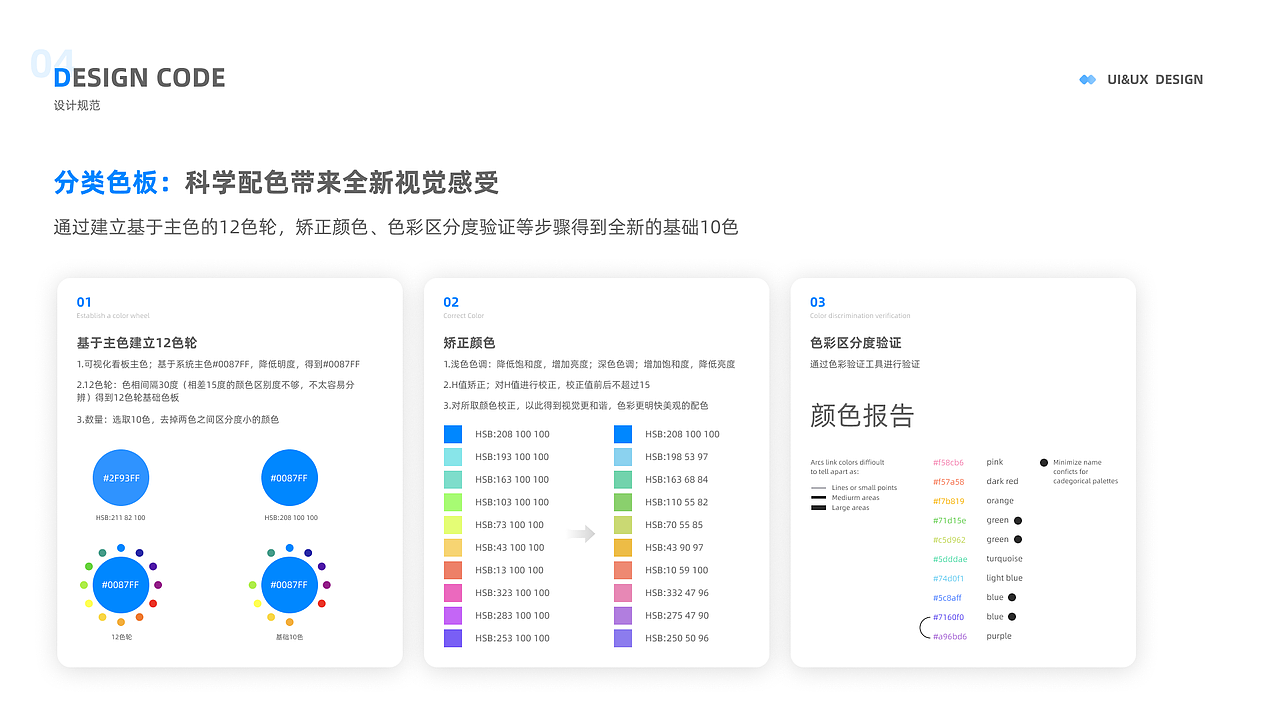Click the blue double-diamond UI&UX logo icon
The image size is (1280, 720).
pyautogui.click(x=1086, y=79)
